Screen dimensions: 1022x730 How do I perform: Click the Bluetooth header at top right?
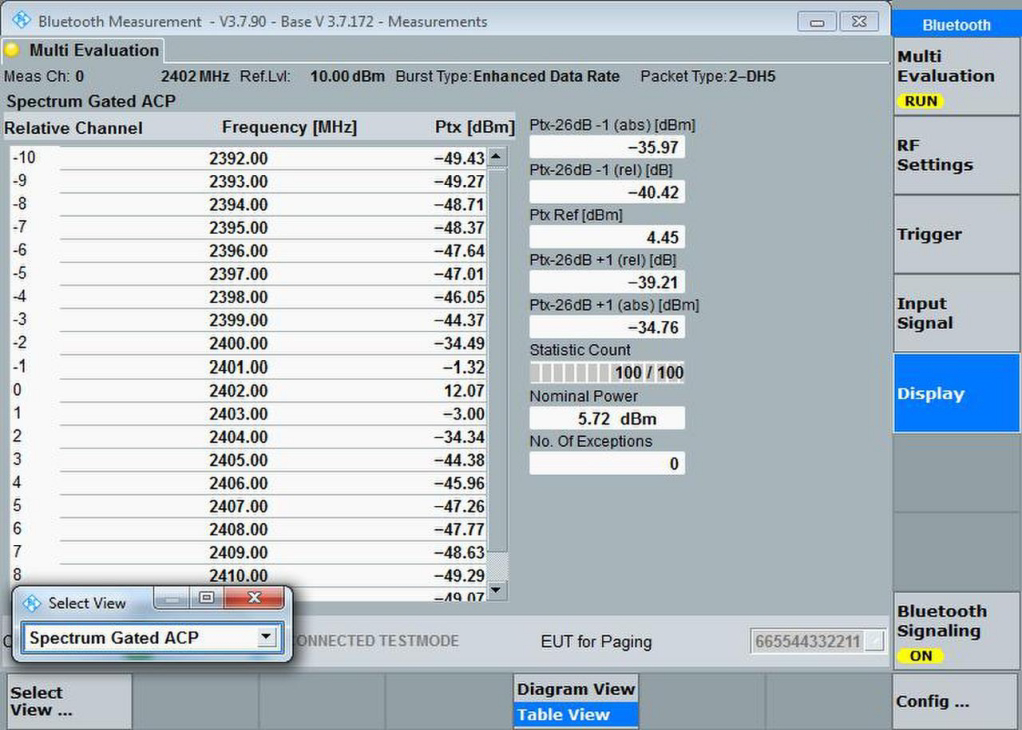pos(956,25)
